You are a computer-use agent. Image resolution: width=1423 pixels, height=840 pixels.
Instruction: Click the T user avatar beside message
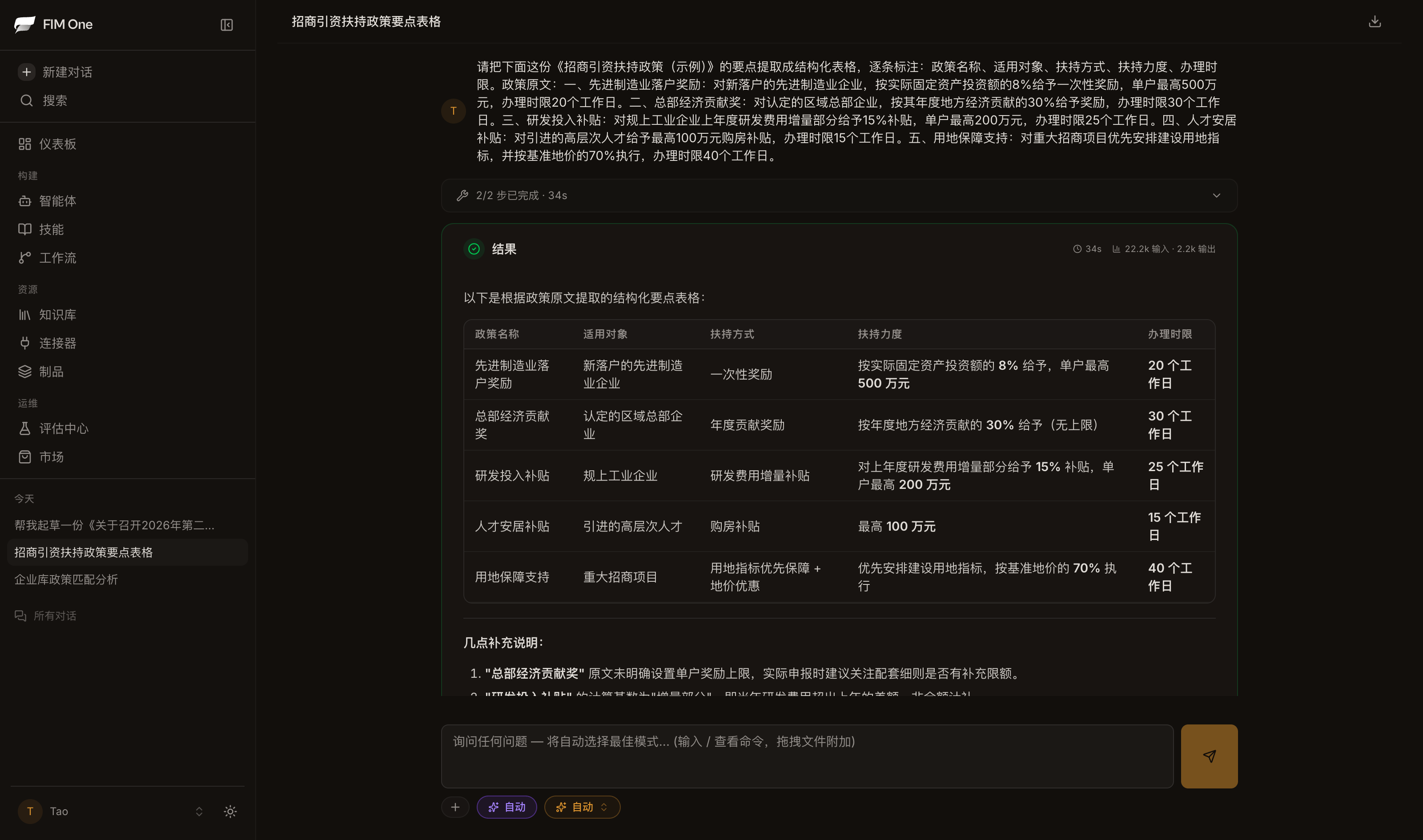pos(453,111)
